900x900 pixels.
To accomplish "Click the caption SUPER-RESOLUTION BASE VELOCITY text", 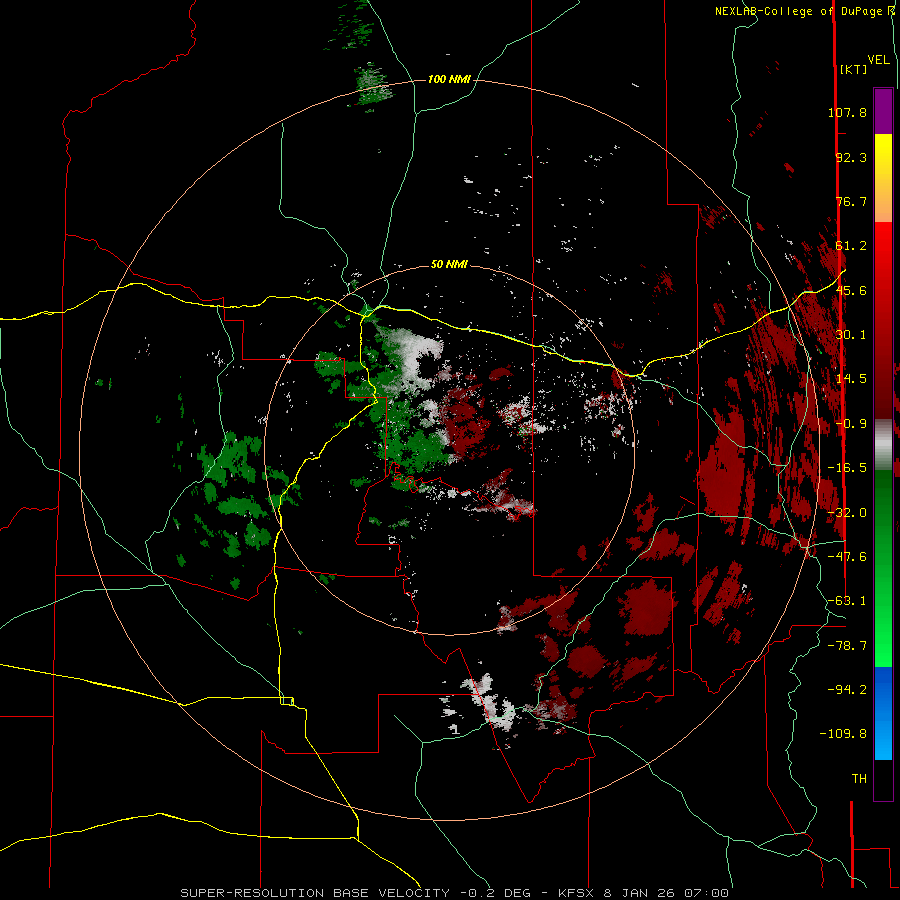I will 315,893.
